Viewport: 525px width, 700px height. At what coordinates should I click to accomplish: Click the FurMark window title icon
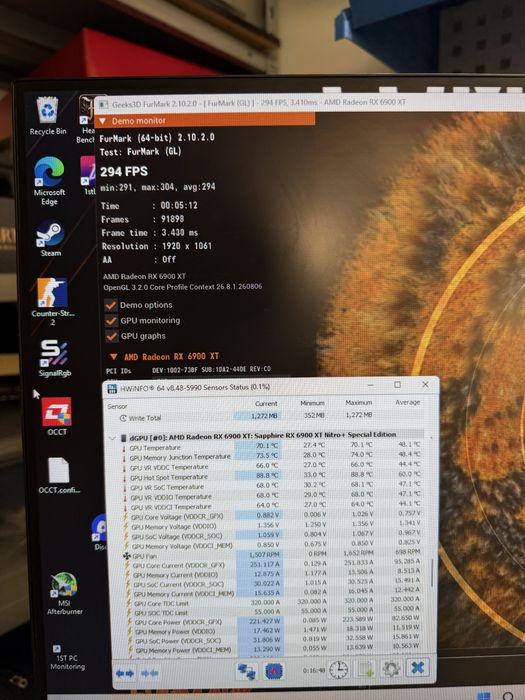point(104,104)
